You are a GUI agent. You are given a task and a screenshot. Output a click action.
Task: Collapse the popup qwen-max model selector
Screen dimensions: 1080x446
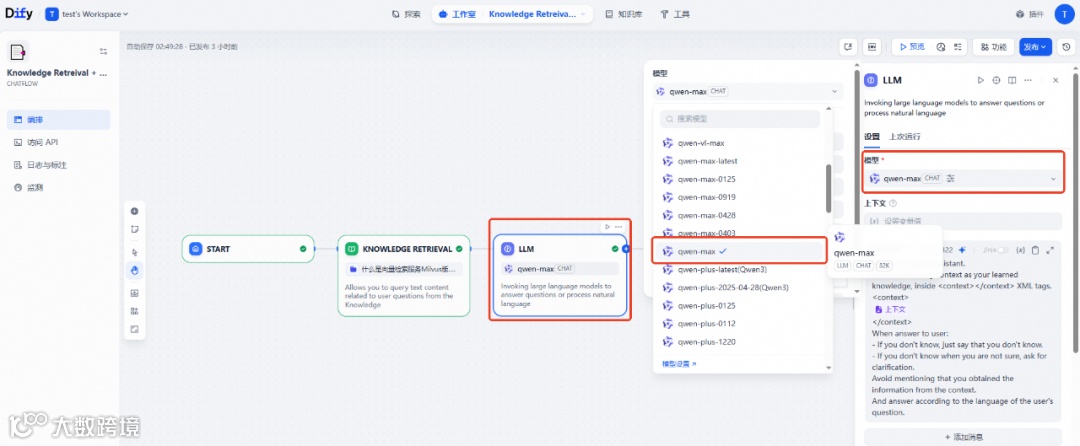(747, 92)
